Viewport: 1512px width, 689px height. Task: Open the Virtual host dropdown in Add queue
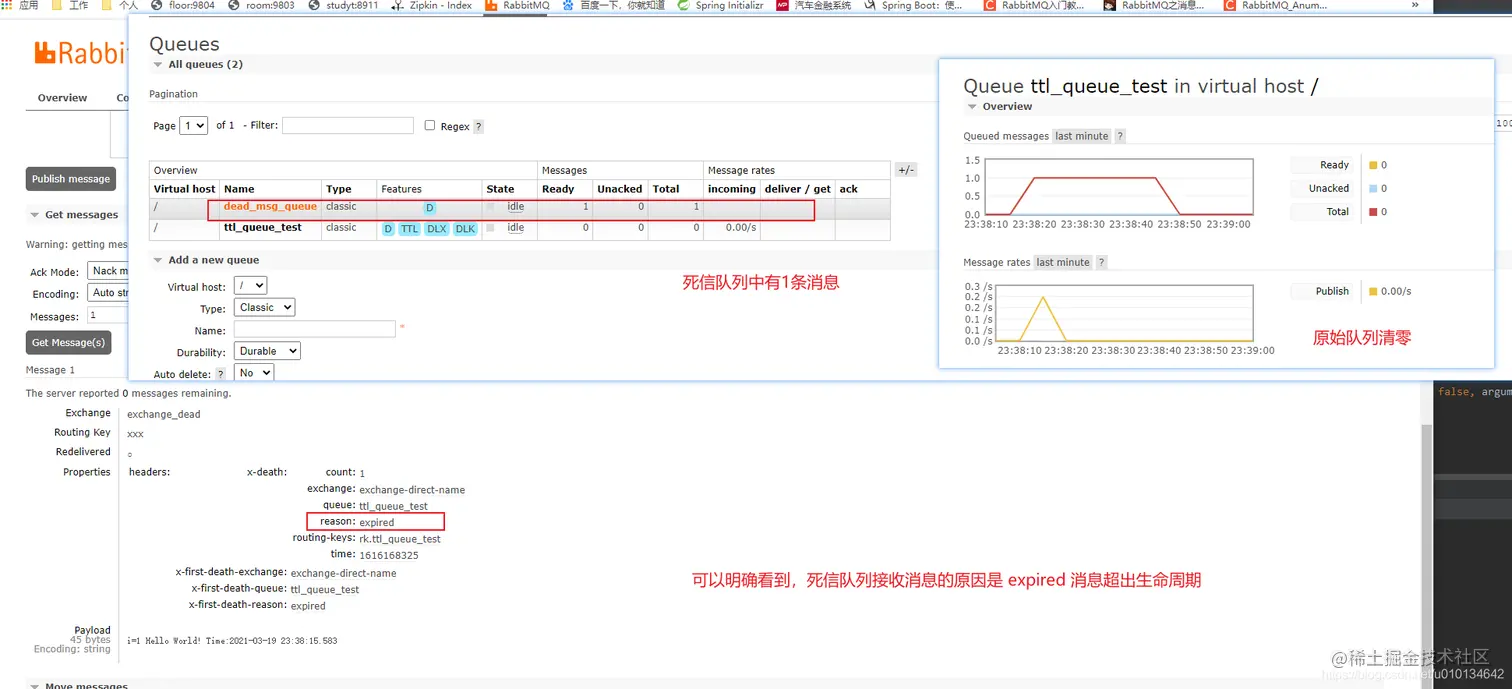[249, 286]
